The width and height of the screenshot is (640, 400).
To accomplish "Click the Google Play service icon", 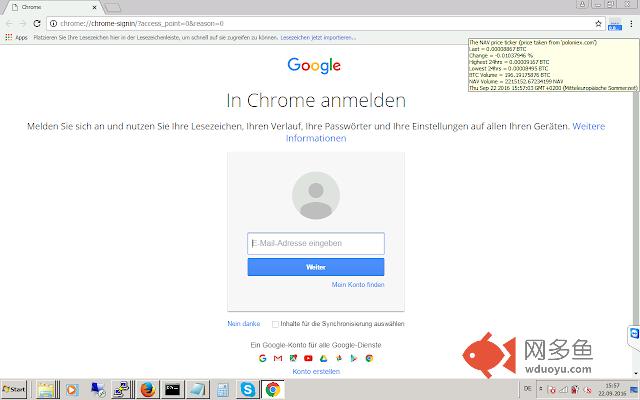I will pos(354,358).
